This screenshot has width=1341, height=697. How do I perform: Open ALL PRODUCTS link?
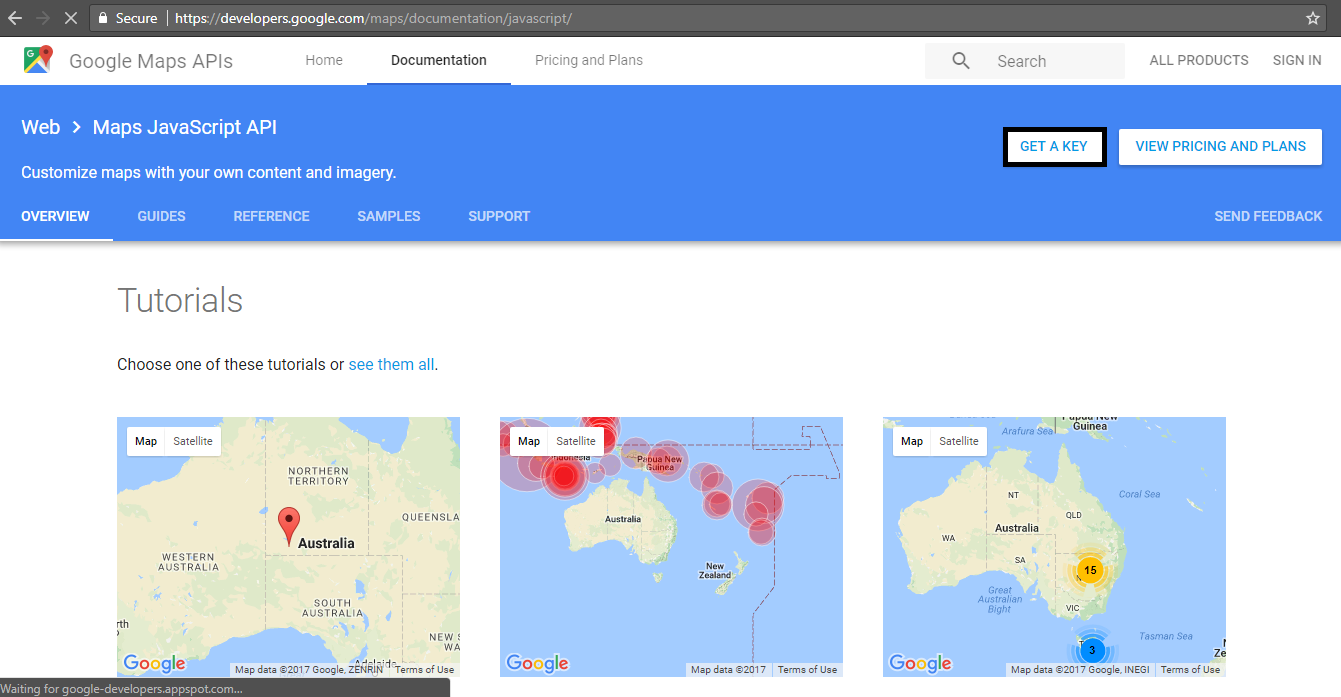click(1199, 60)
